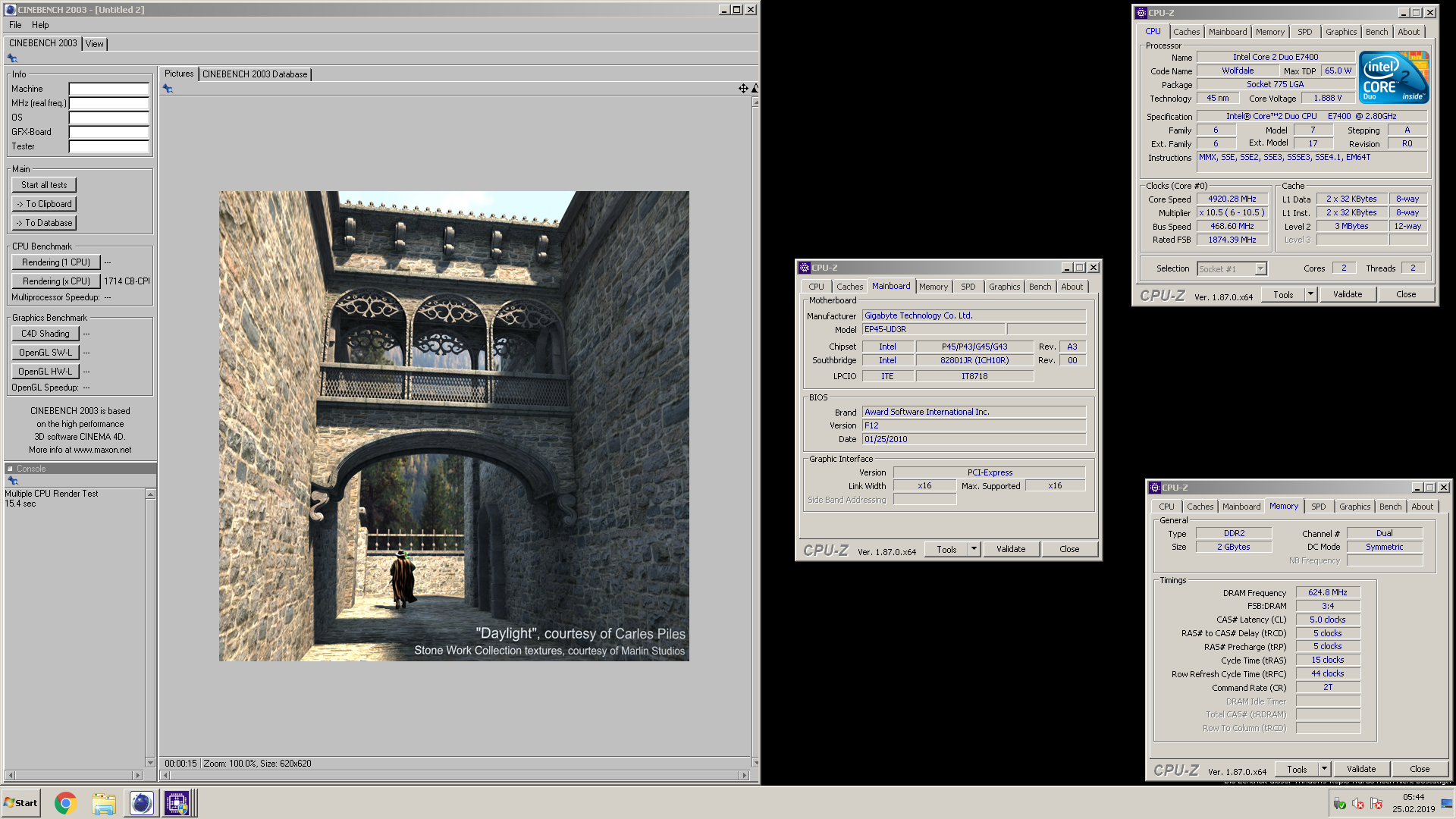
Task: Click the To Database button
Action: click(x=44, y=223)
